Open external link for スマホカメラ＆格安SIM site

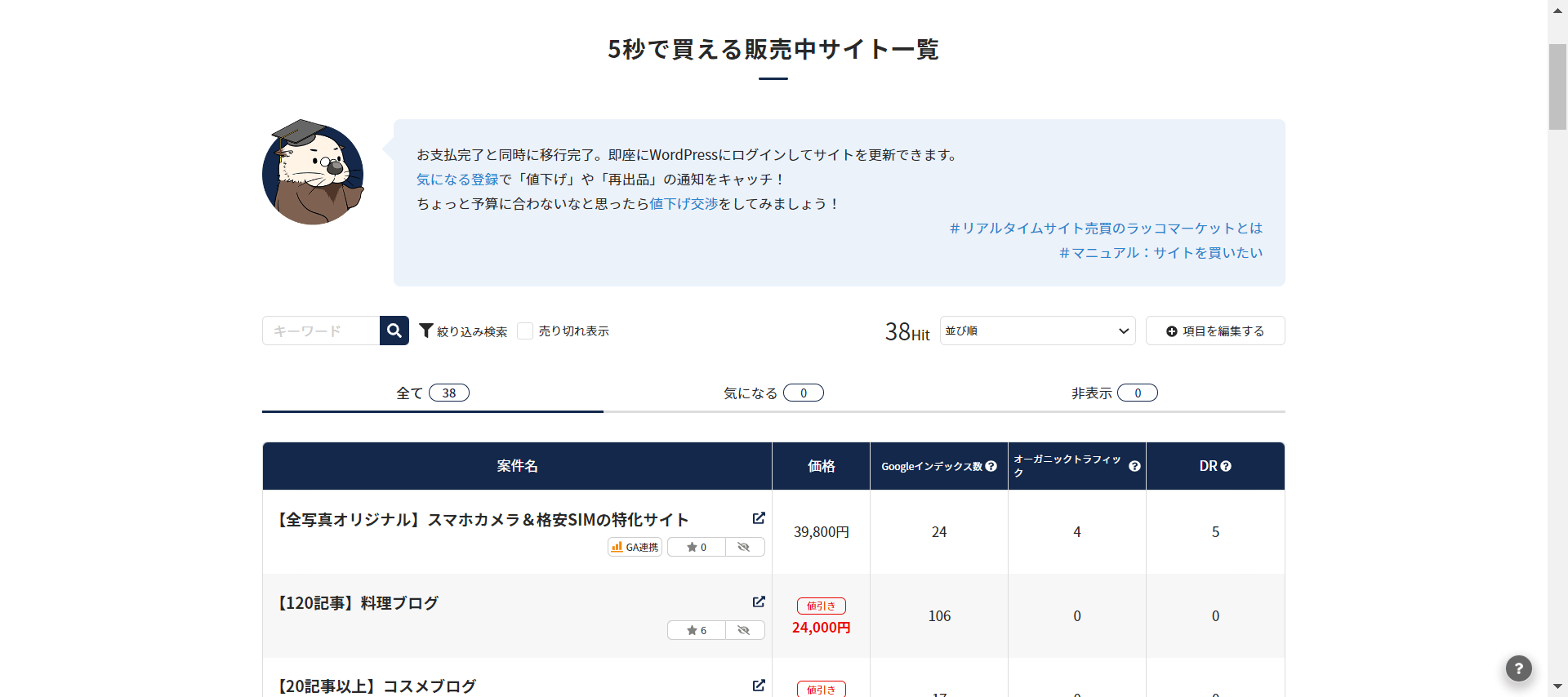coord(759,518)
